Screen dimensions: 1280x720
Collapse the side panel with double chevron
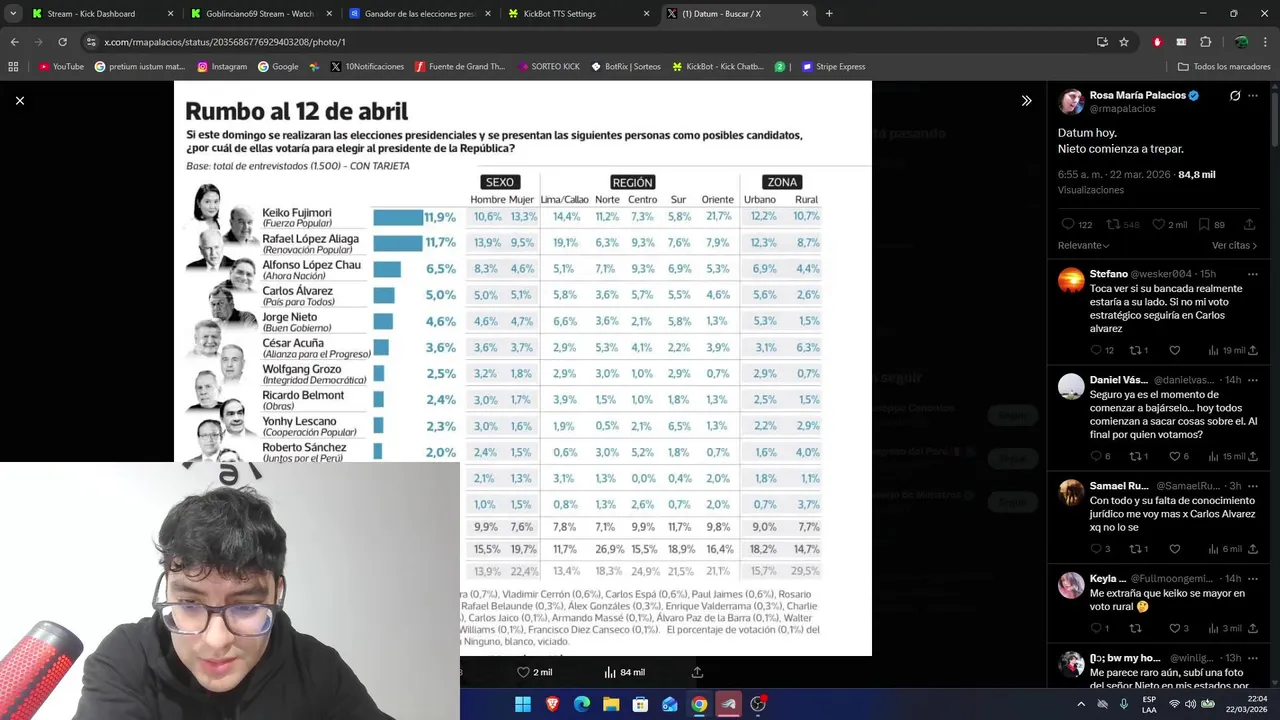(x=1026, y=100)
